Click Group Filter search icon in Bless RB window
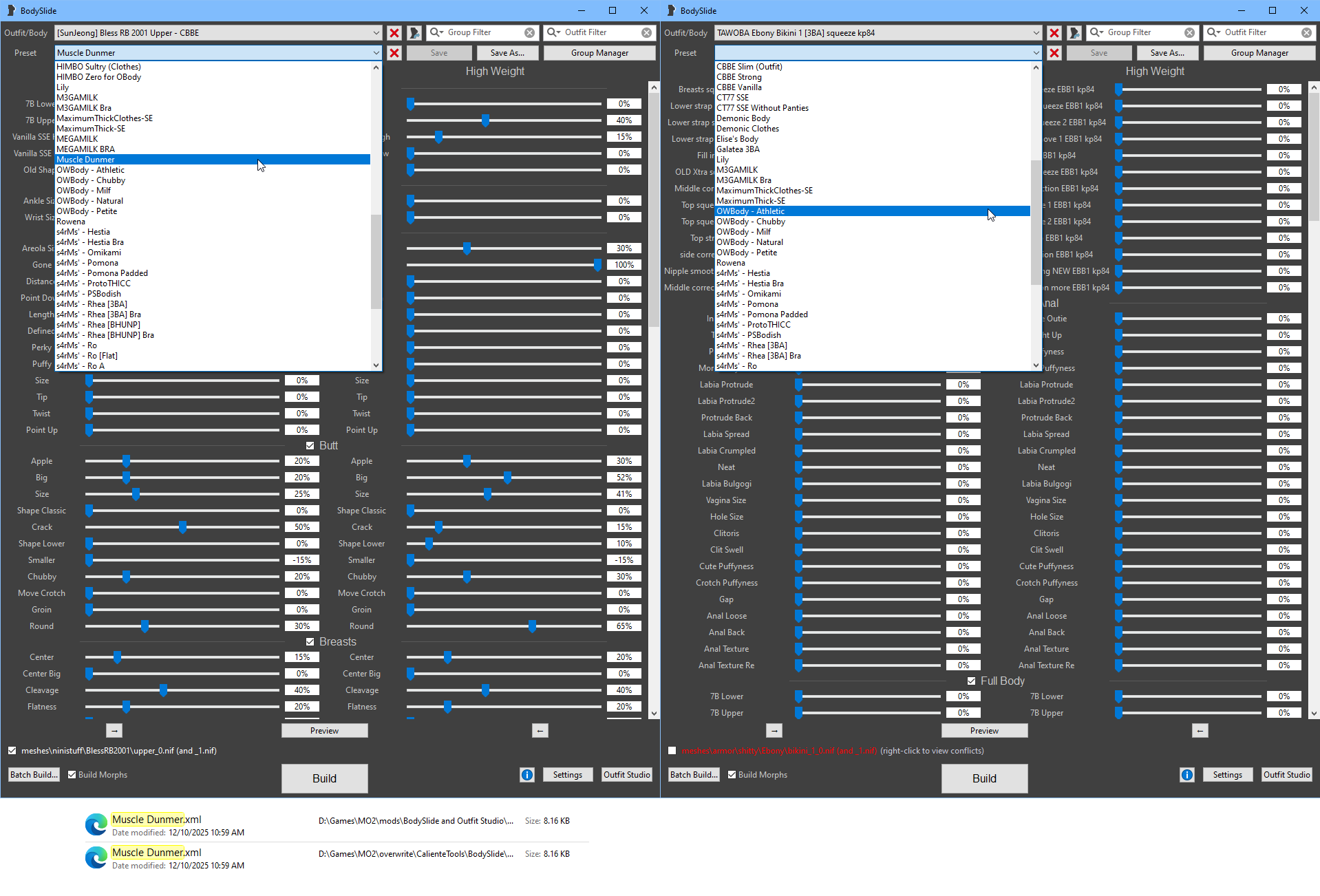This screenshot has width=1320, height=896. (436, 32)
